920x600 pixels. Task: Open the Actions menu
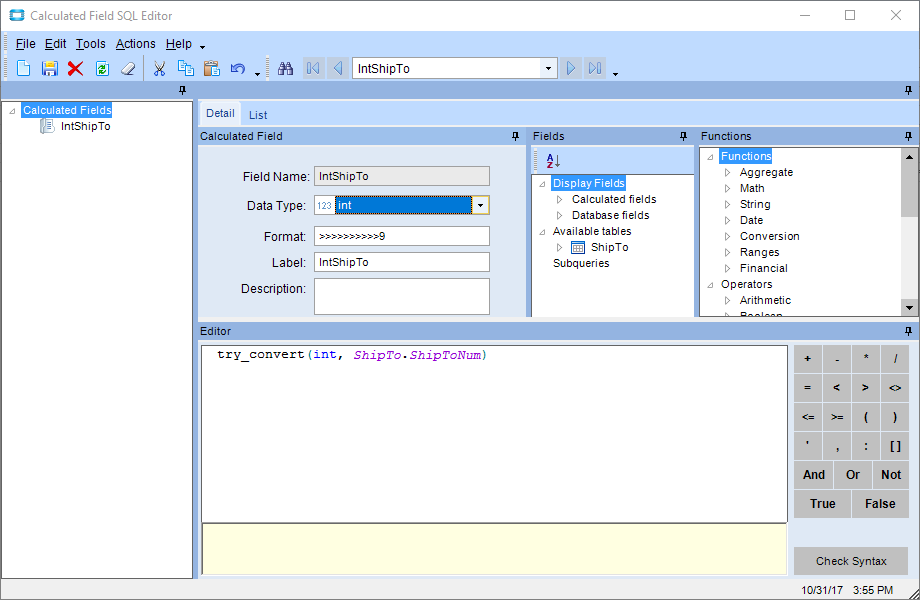tap(136, 44)
